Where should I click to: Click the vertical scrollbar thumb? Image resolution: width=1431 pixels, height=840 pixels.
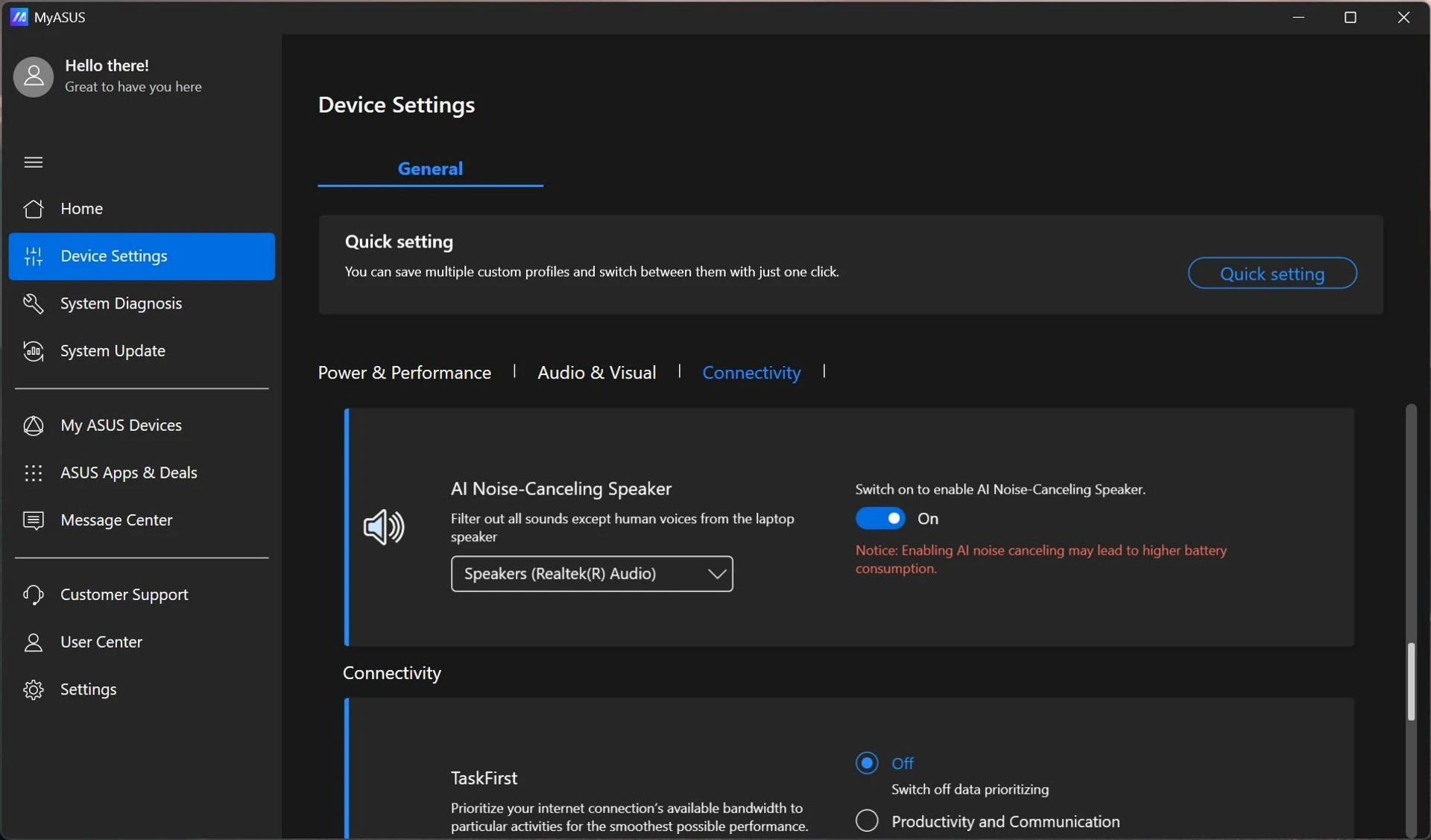1411,682
